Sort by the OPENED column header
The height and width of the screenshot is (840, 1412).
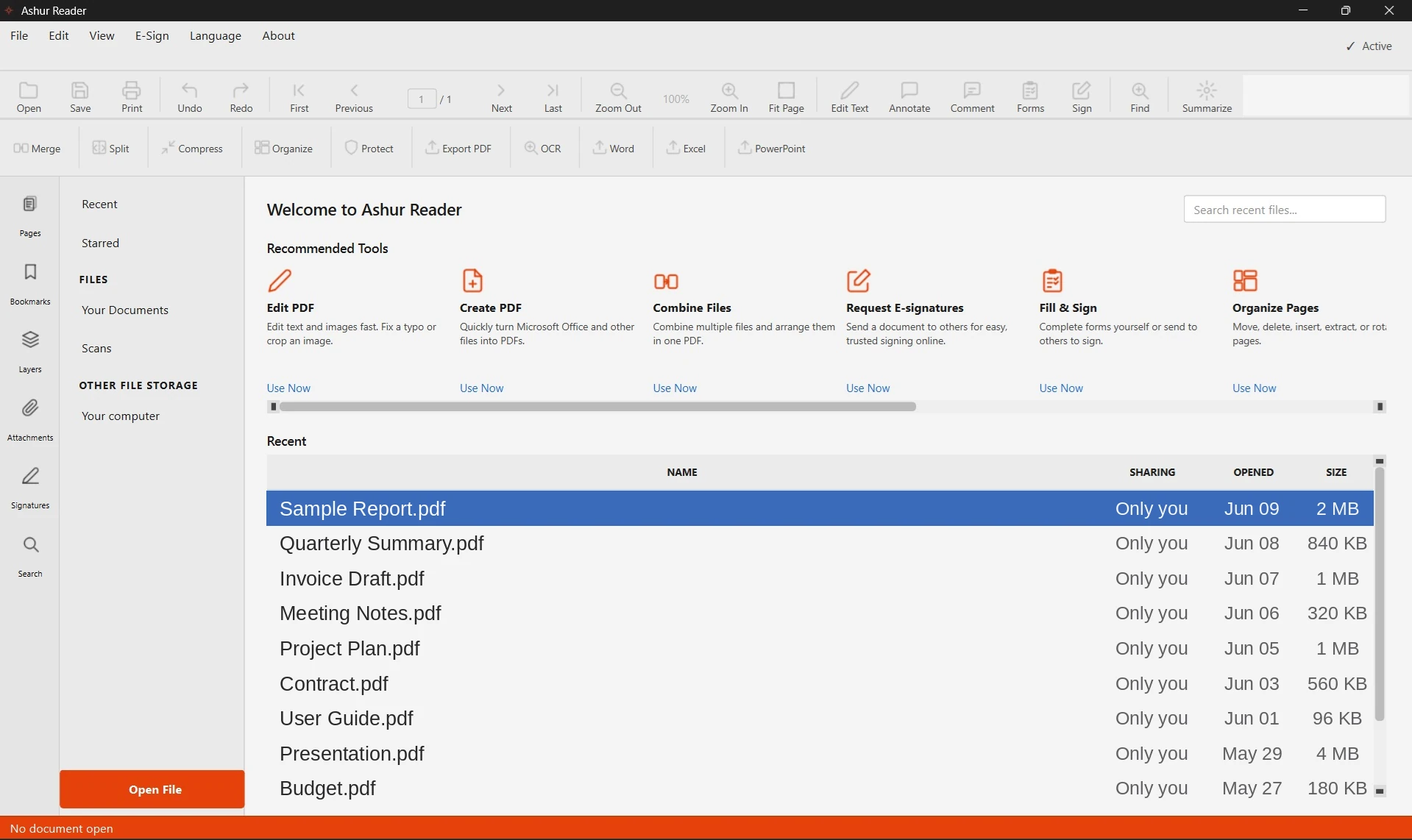[1253, 472]
